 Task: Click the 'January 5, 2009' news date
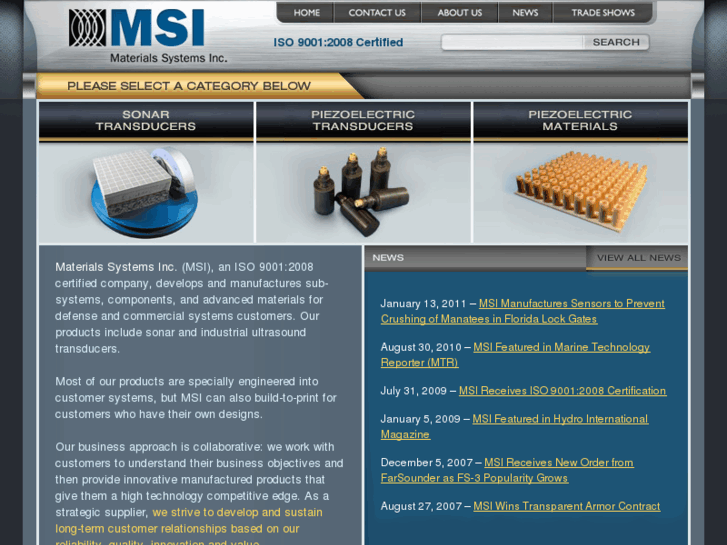point(421,419)
